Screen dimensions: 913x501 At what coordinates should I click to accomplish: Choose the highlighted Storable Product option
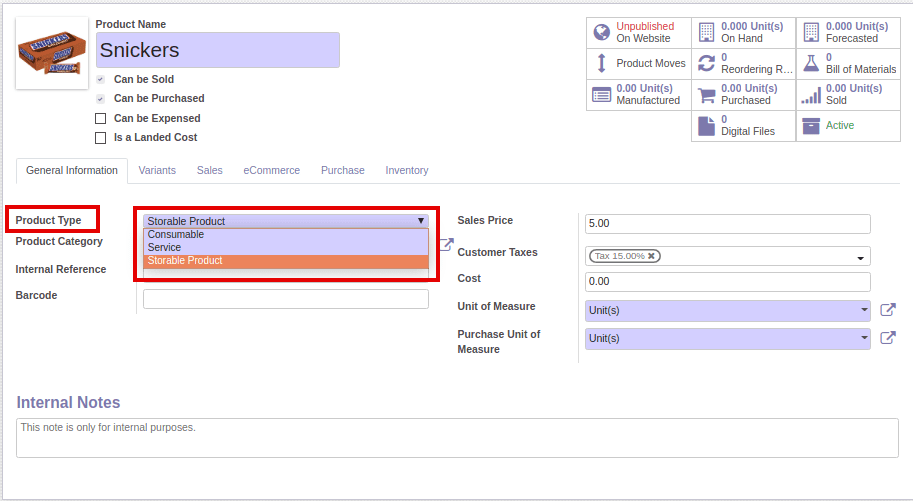[x=286, y=260]
